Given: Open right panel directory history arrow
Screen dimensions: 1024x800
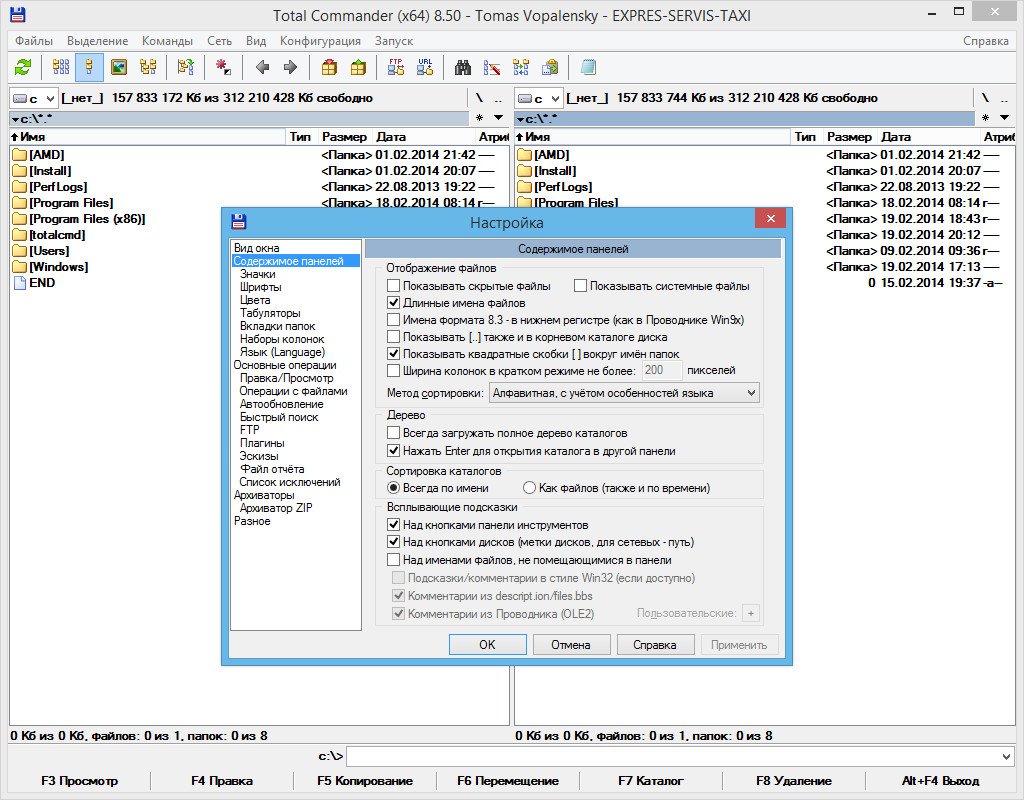Looking at the screenshot, I should pos(1004,118).
